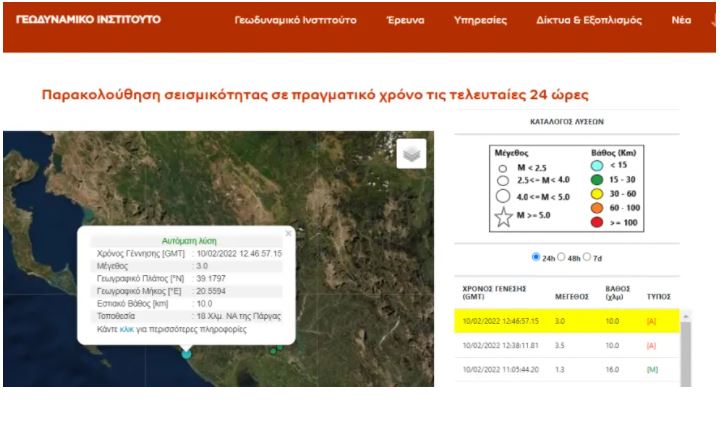Click the orange 60 - 100 depth circle
Screen dimensions: 721x439
tap(595, 207)
